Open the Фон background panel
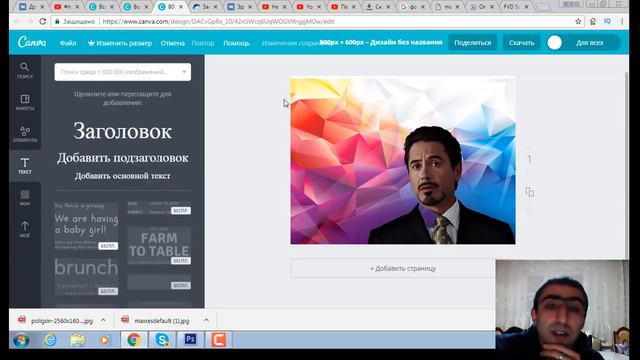 coord(25,198)
